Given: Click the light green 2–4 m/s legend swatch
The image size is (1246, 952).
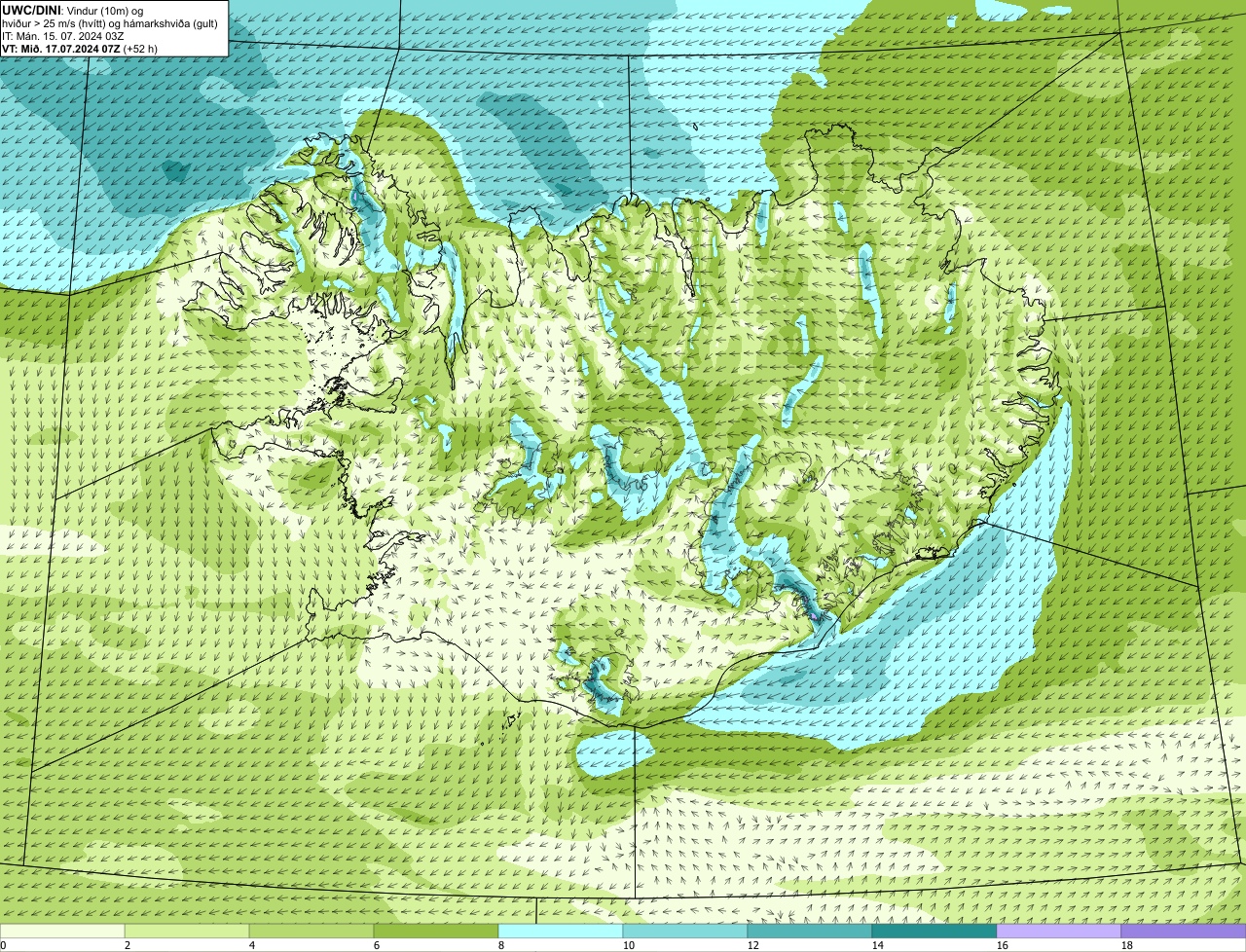Looking at the screenshot, I should 187,932.
